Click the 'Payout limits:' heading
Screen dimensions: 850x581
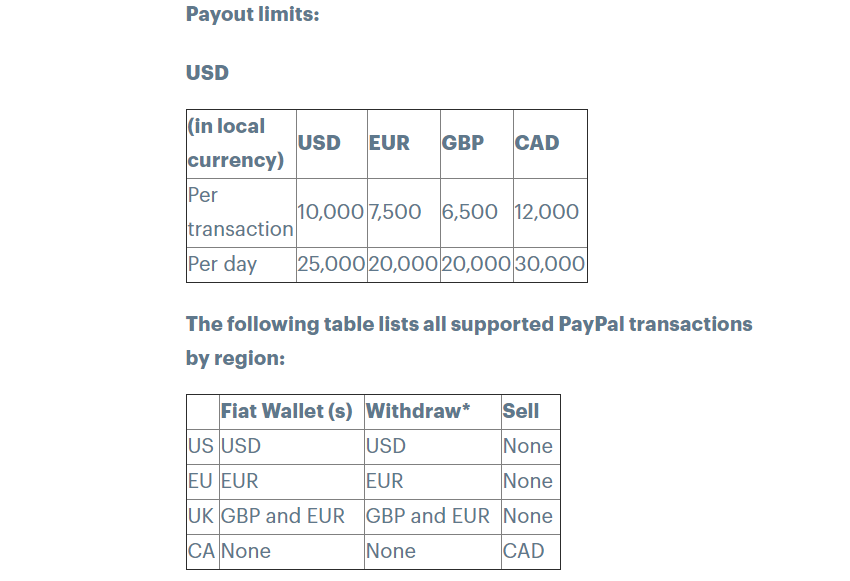(x=252, y=15)
